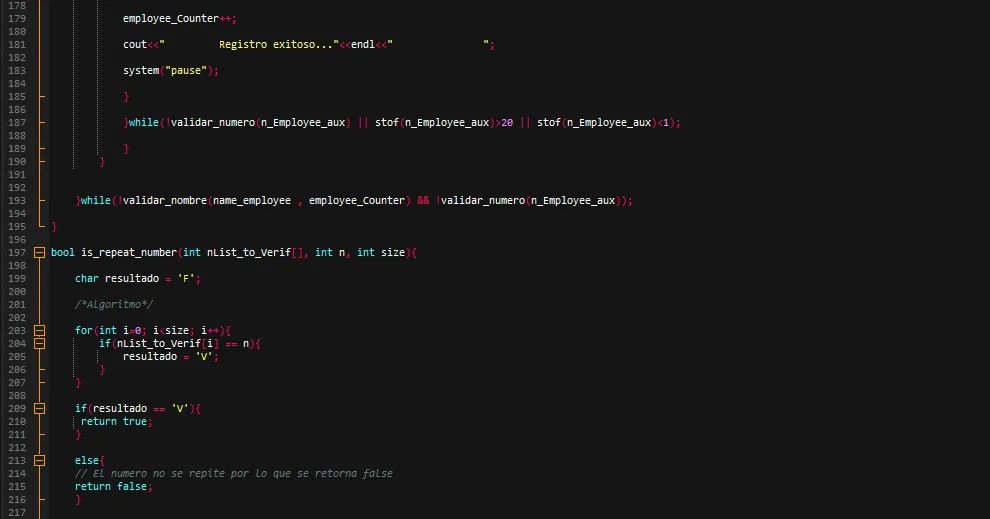Click nList_to_Verif[] parameter in function signature

point(243,253)
